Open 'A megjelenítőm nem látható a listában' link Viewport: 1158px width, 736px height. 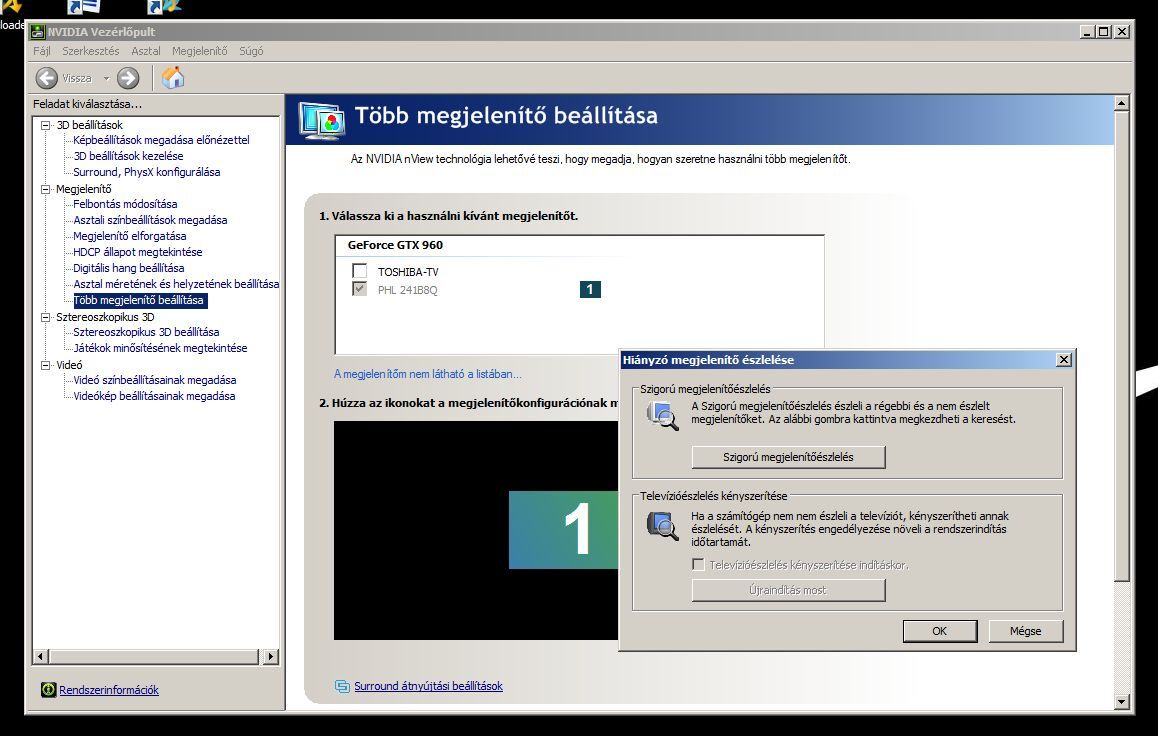[428, 374]
